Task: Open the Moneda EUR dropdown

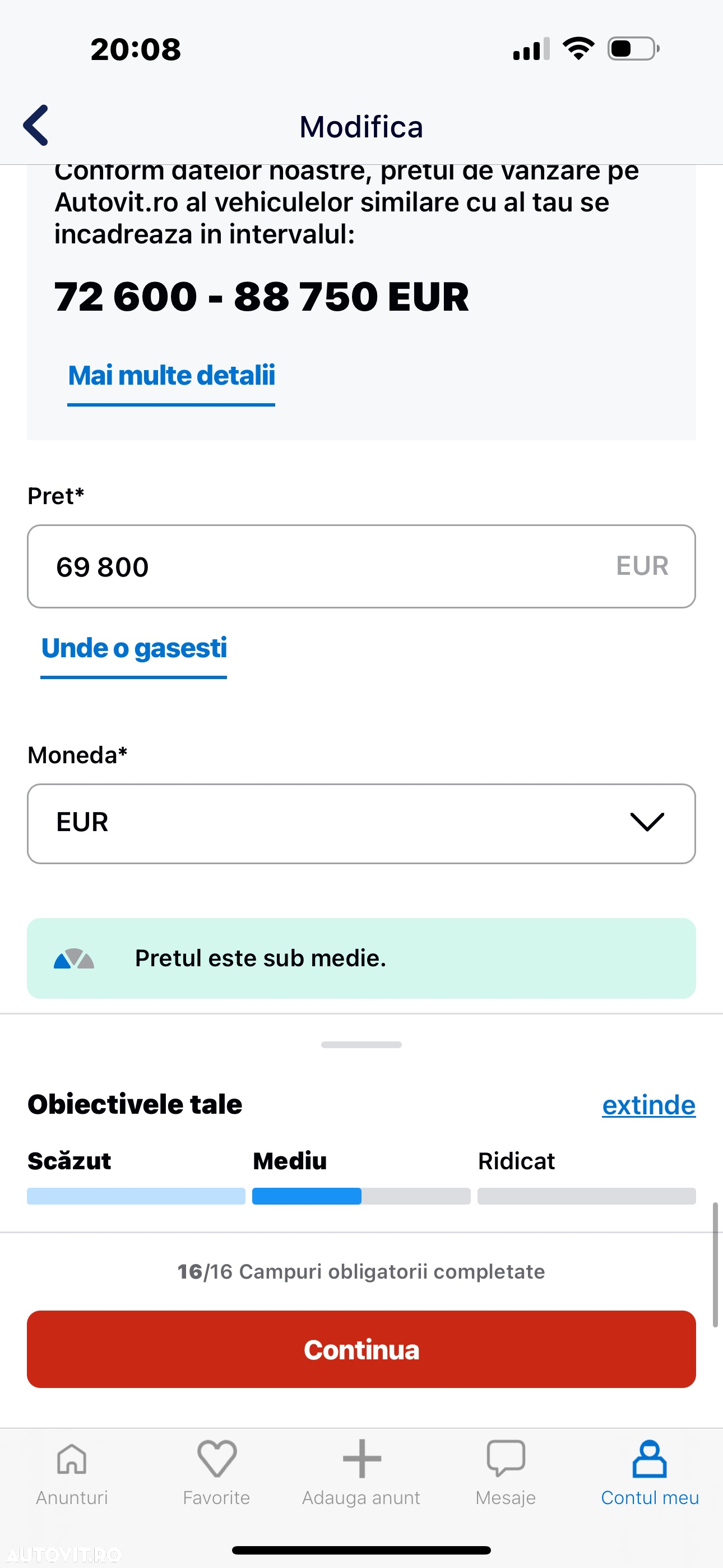Action: (361, 824)
